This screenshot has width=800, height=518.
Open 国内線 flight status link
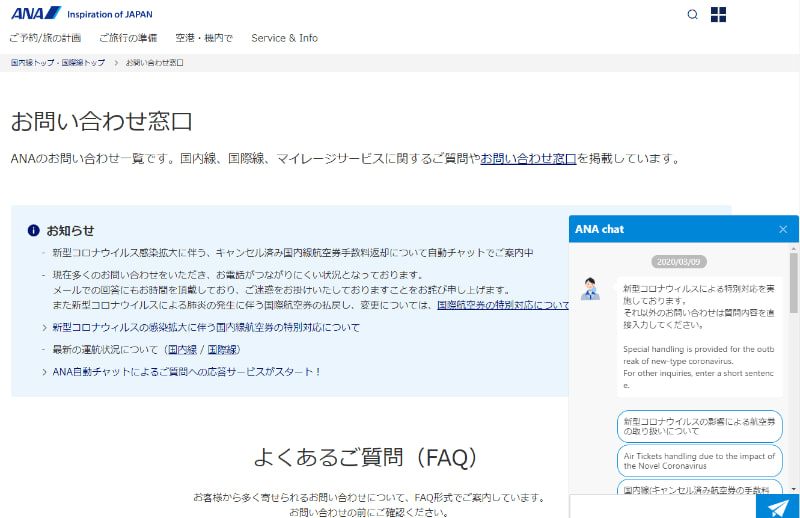point(182,350)
